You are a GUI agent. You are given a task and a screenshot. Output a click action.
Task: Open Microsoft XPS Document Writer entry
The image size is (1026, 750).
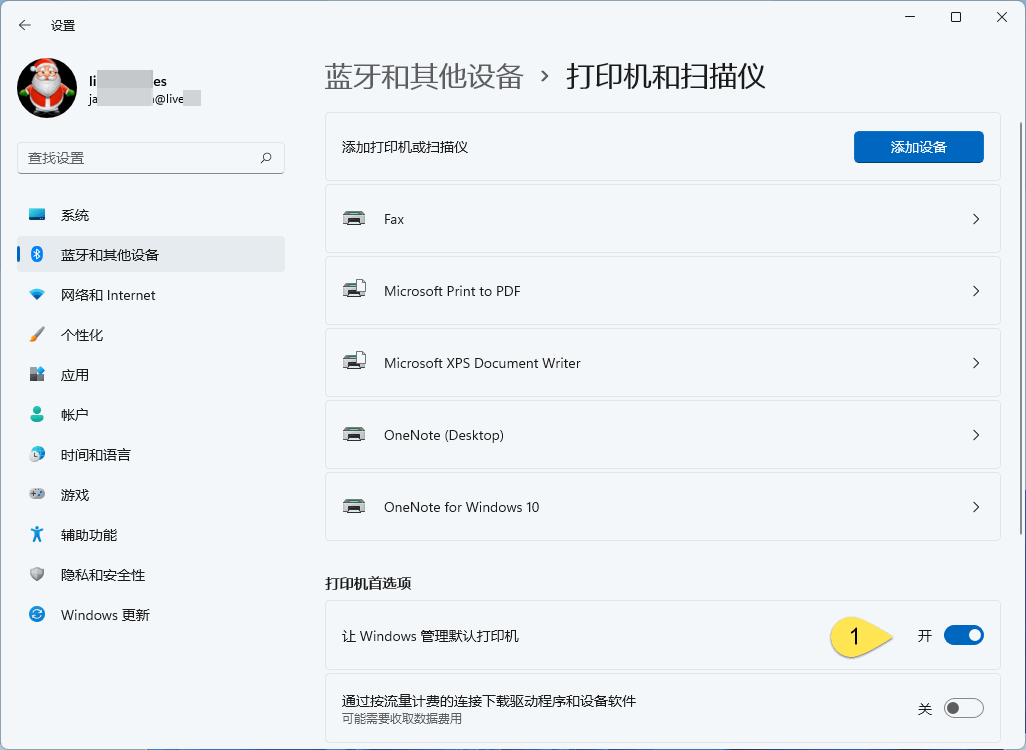662,363
